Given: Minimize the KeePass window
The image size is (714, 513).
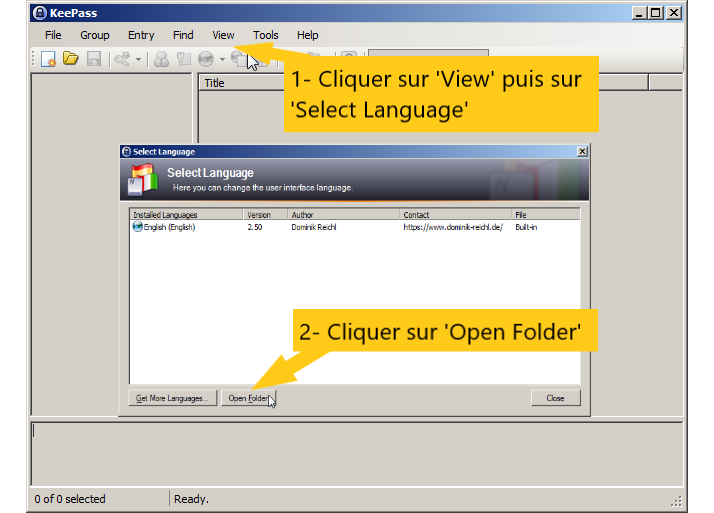Looking at the screenshot, I should pyautogui.click(x=639, y=13).
